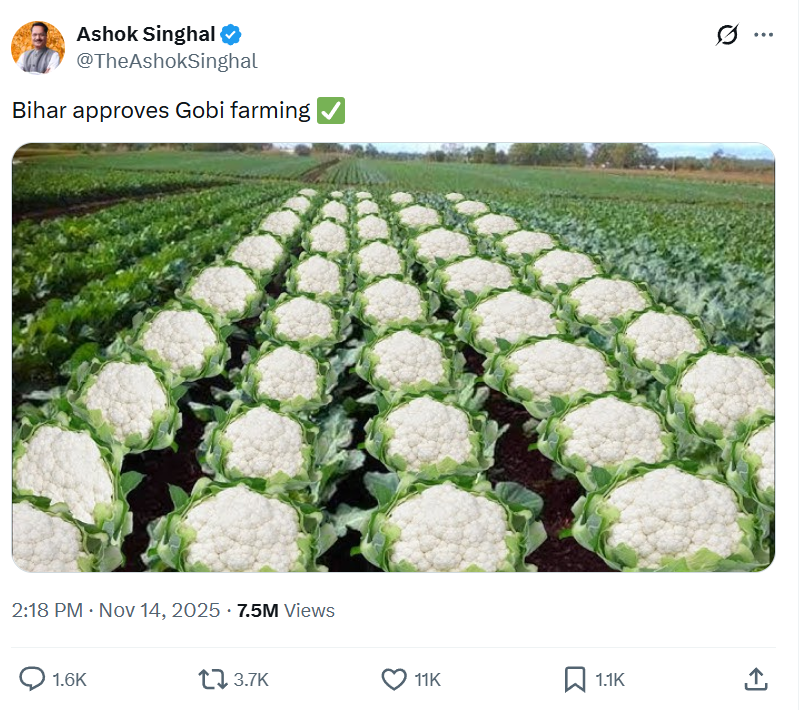Click the Grok explain icon
The height and width of the screenshot is (710, 805).
click(x=727, y=35)
